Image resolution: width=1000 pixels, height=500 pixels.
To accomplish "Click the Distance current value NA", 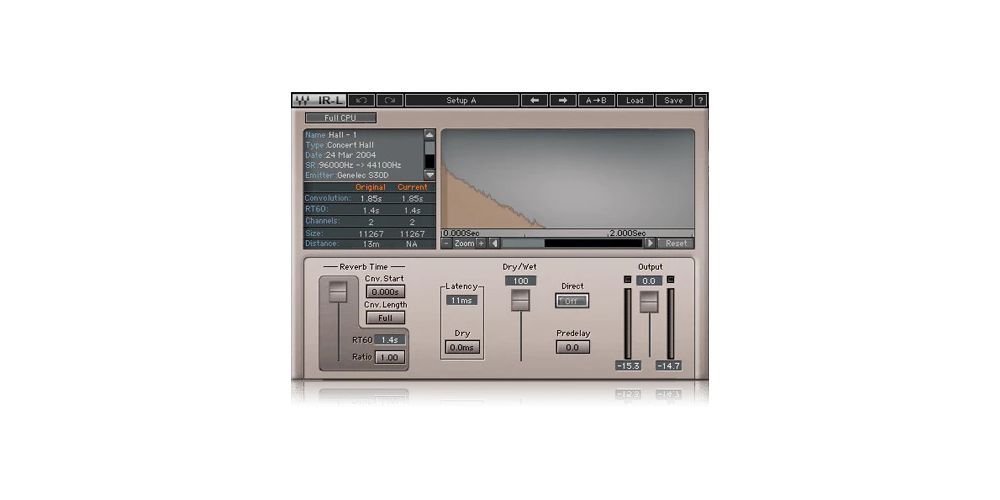I will point(412,244).
